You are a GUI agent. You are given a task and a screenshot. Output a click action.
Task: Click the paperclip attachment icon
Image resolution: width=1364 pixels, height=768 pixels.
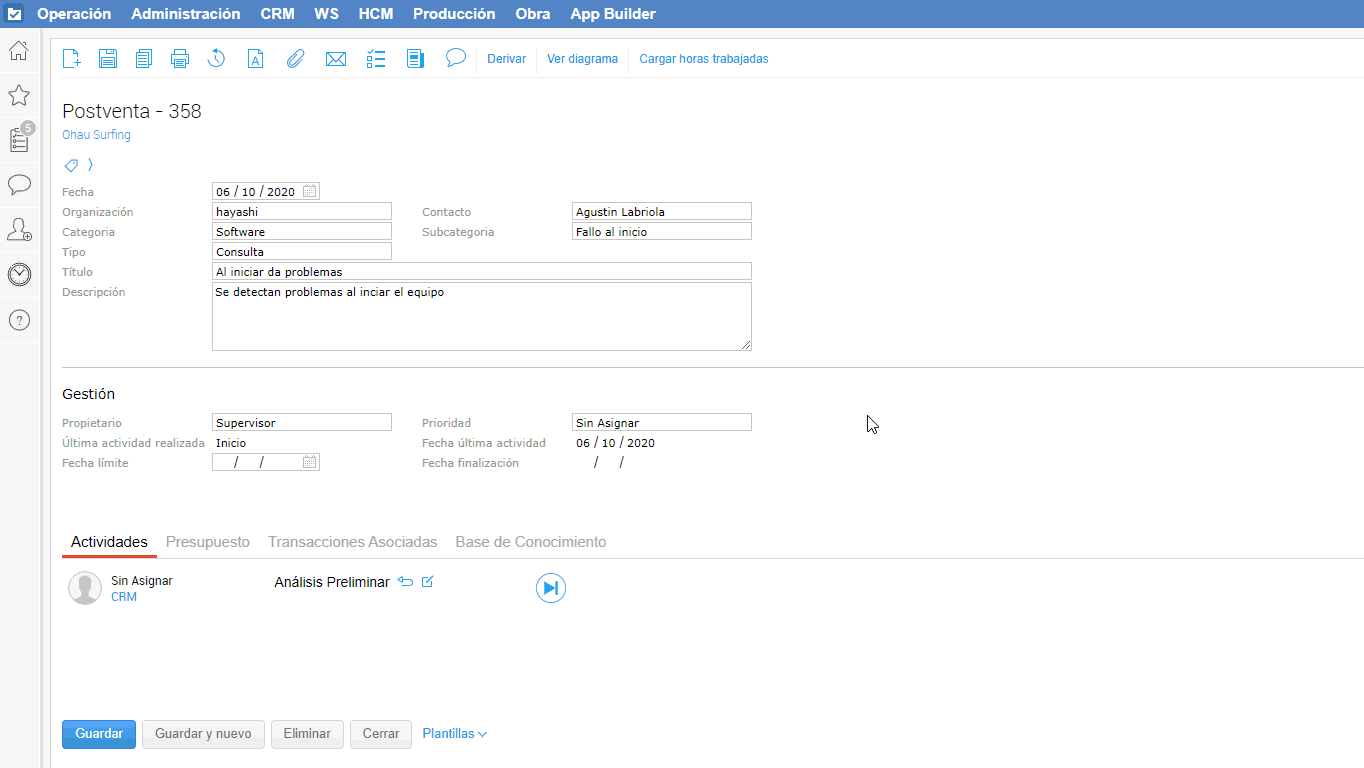click(295, 59)
